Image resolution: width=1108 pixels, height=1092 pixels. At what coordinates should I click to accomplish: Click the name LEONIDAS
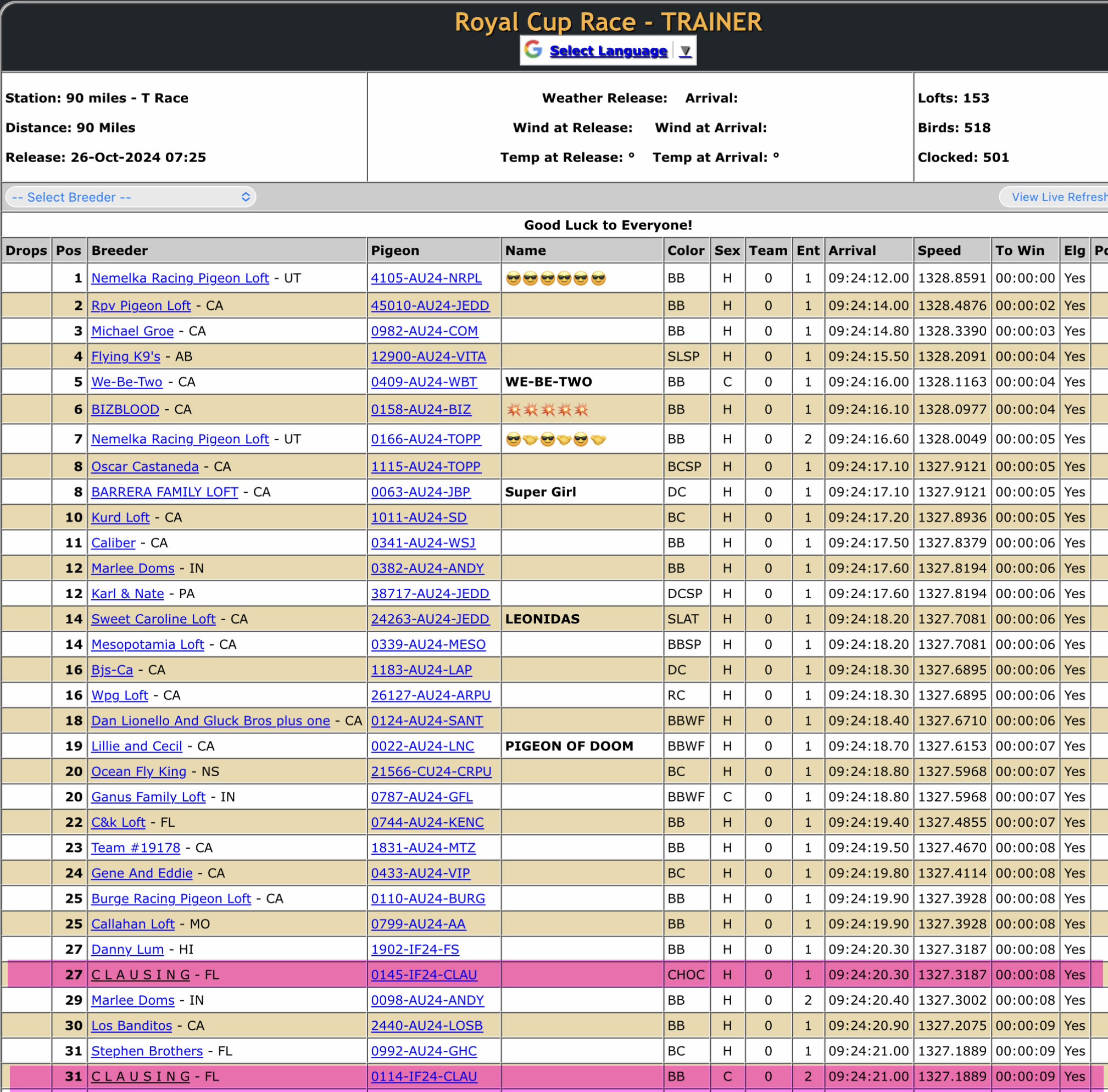tap(542, 619)
